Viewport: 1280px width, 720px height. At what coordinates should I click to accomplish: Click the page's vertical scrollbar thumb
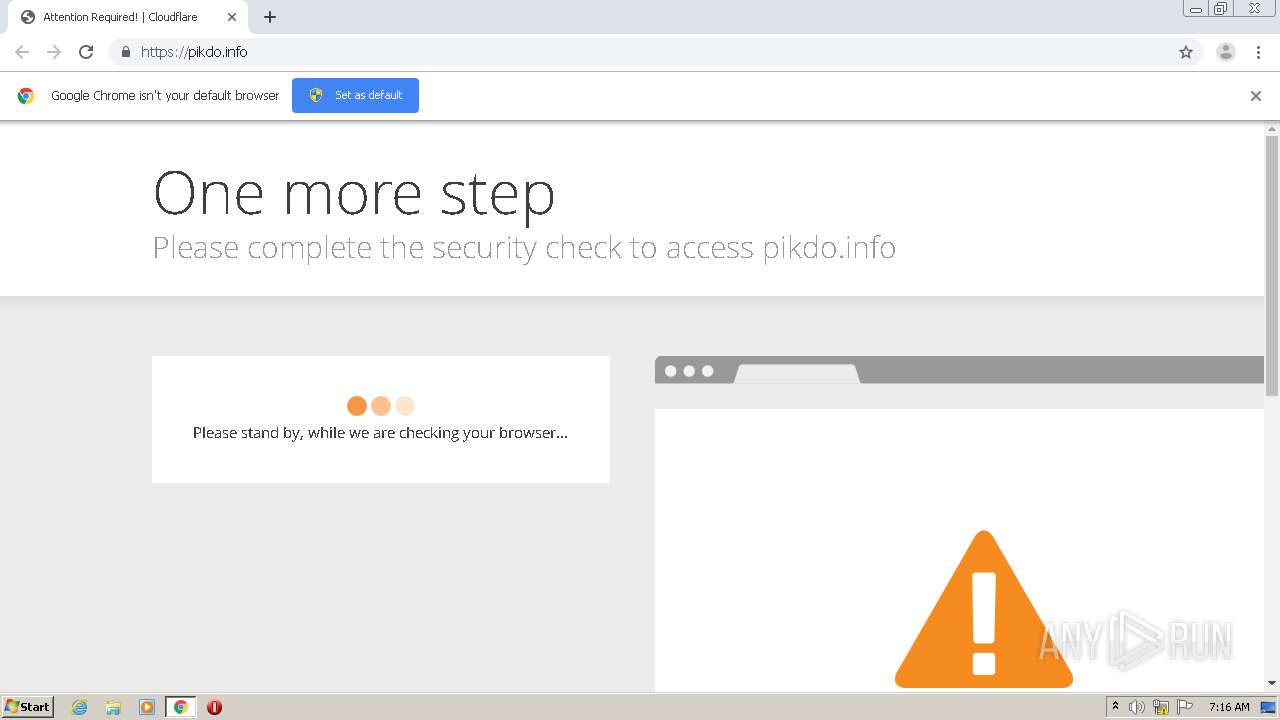pos(1272,265)
